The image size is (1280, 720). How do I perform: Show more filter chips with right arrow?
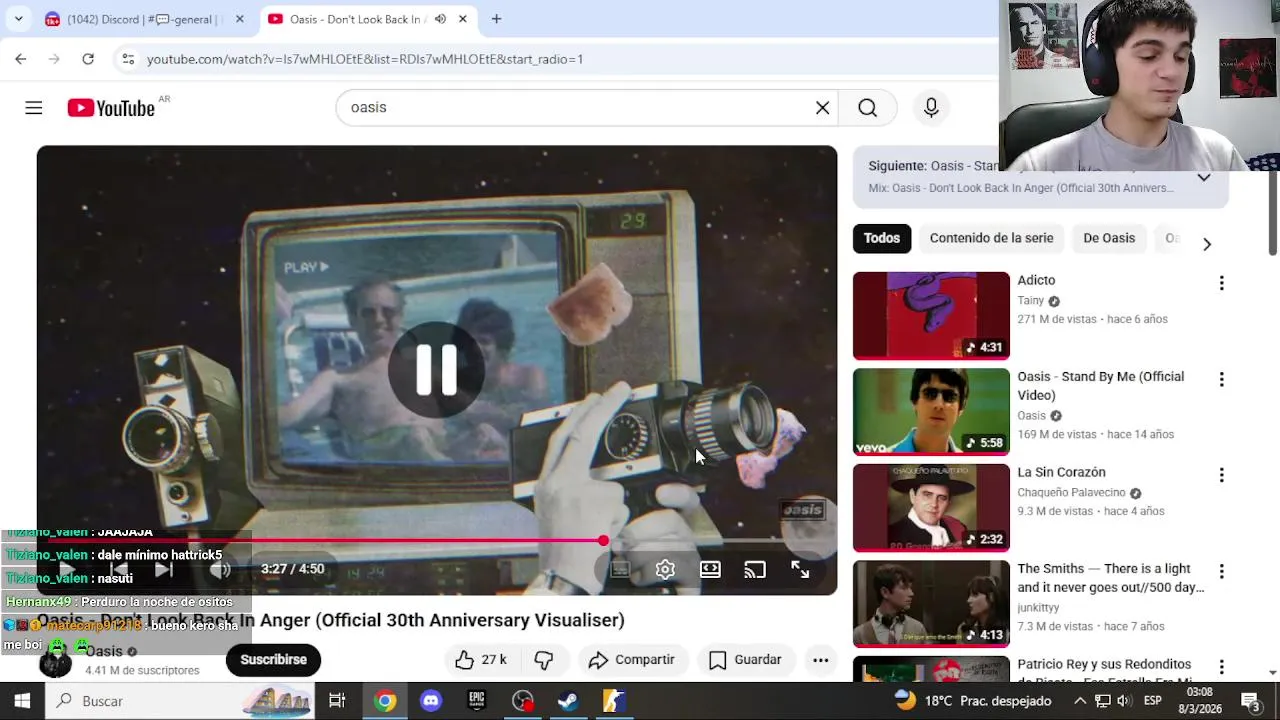[1207, 245]
